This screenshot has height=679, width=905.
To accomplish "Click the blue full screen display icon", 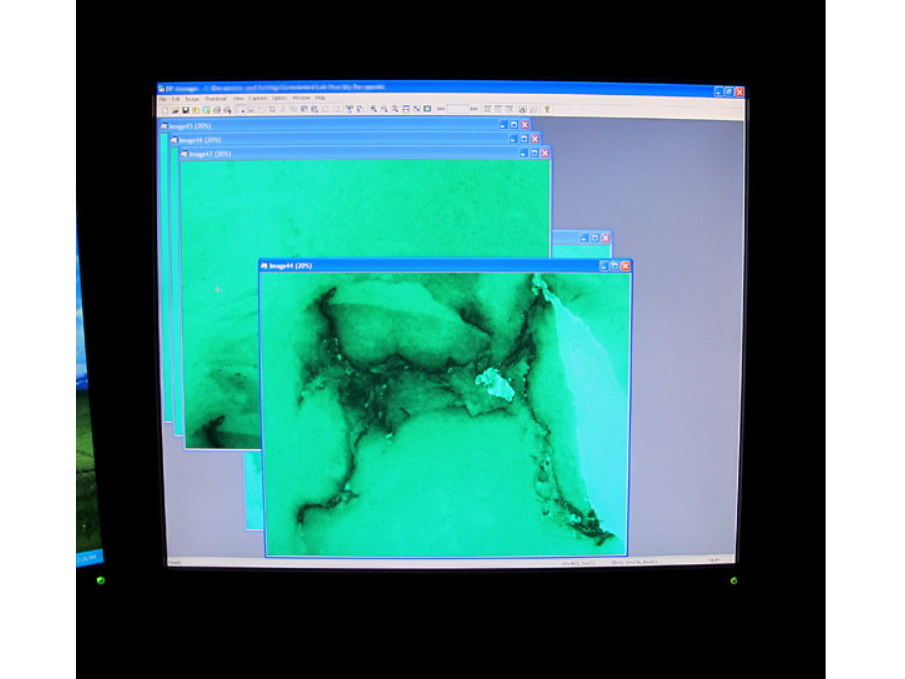I will tap(427, 109).
